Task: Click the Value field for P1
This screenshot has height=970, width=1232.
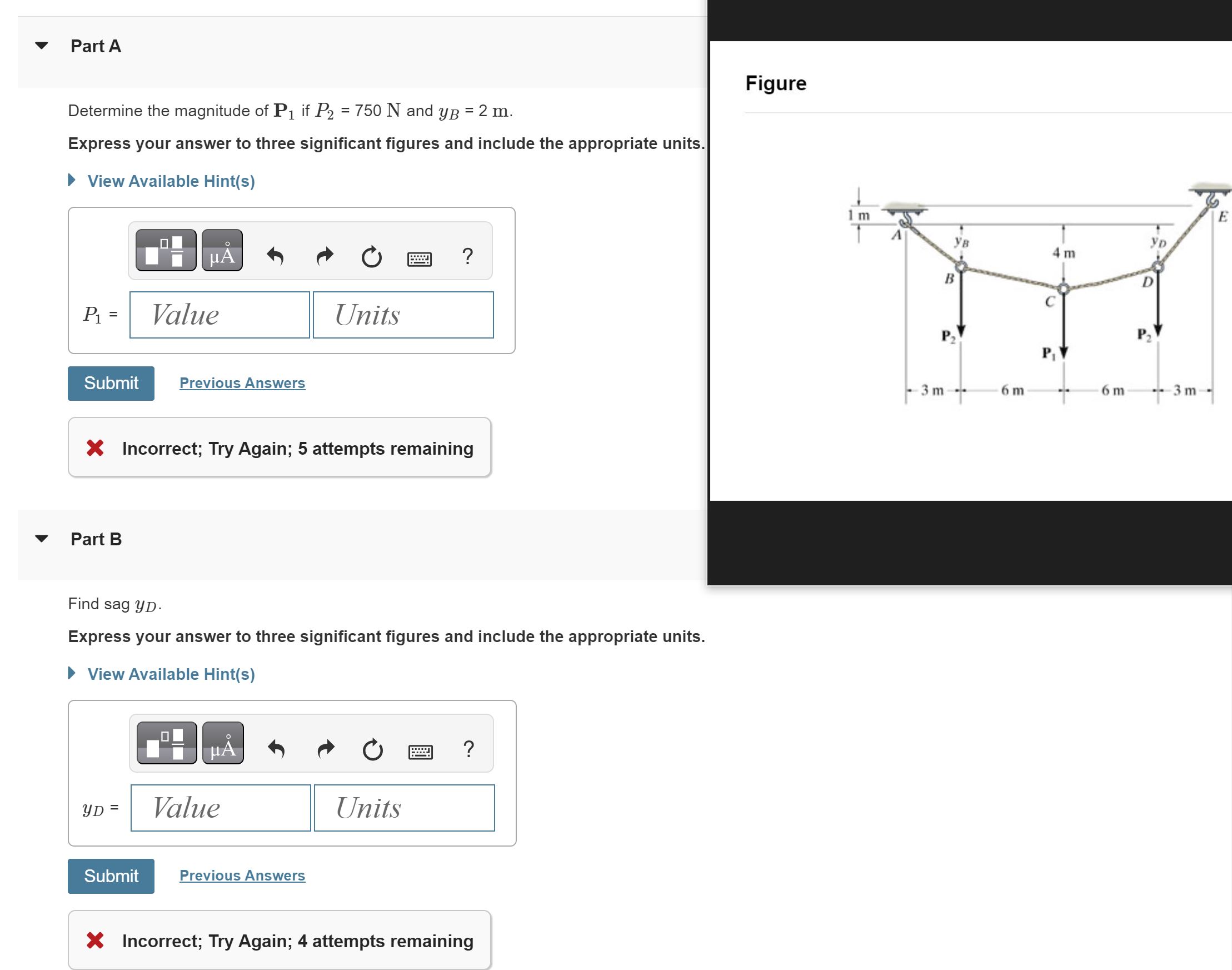Action: [x=218, y=315]
